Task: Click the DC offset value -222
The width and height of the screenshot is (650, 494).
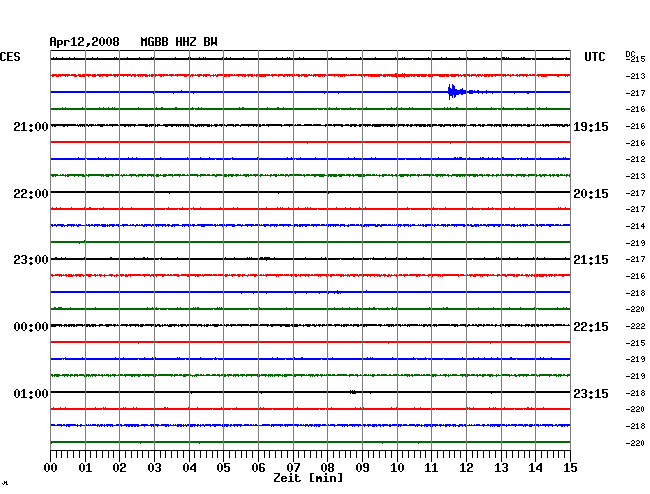Action: coord(635,326)
